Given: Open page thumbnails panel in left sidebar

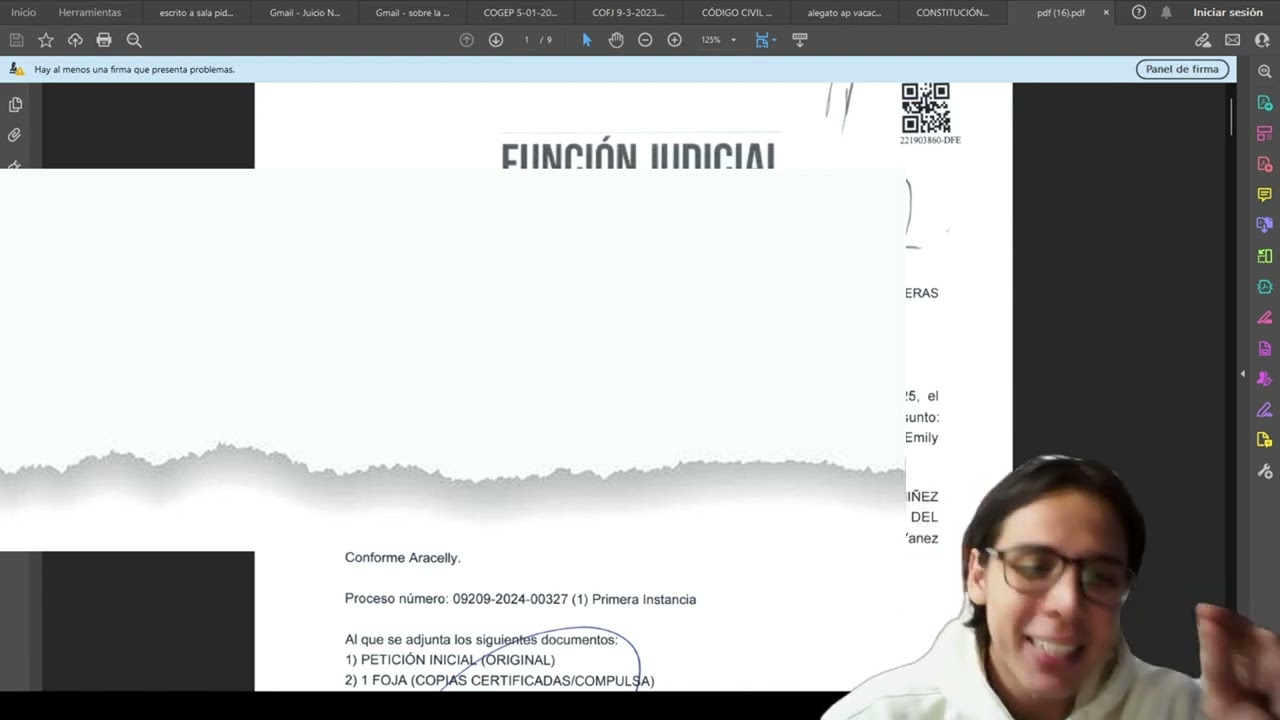Looking at the screenshot, I should click(15, 105).
